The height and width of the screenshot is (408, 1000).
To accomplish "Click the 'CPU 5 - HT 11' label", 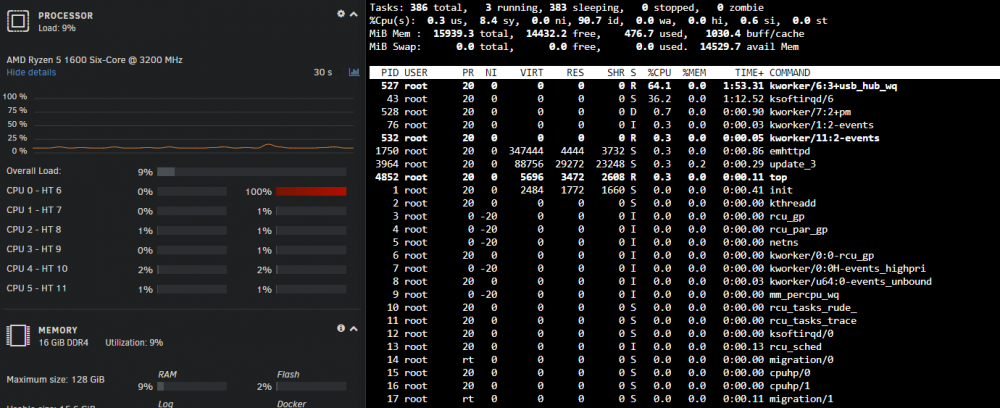I will pyautogui.click(x=36, y=288).
